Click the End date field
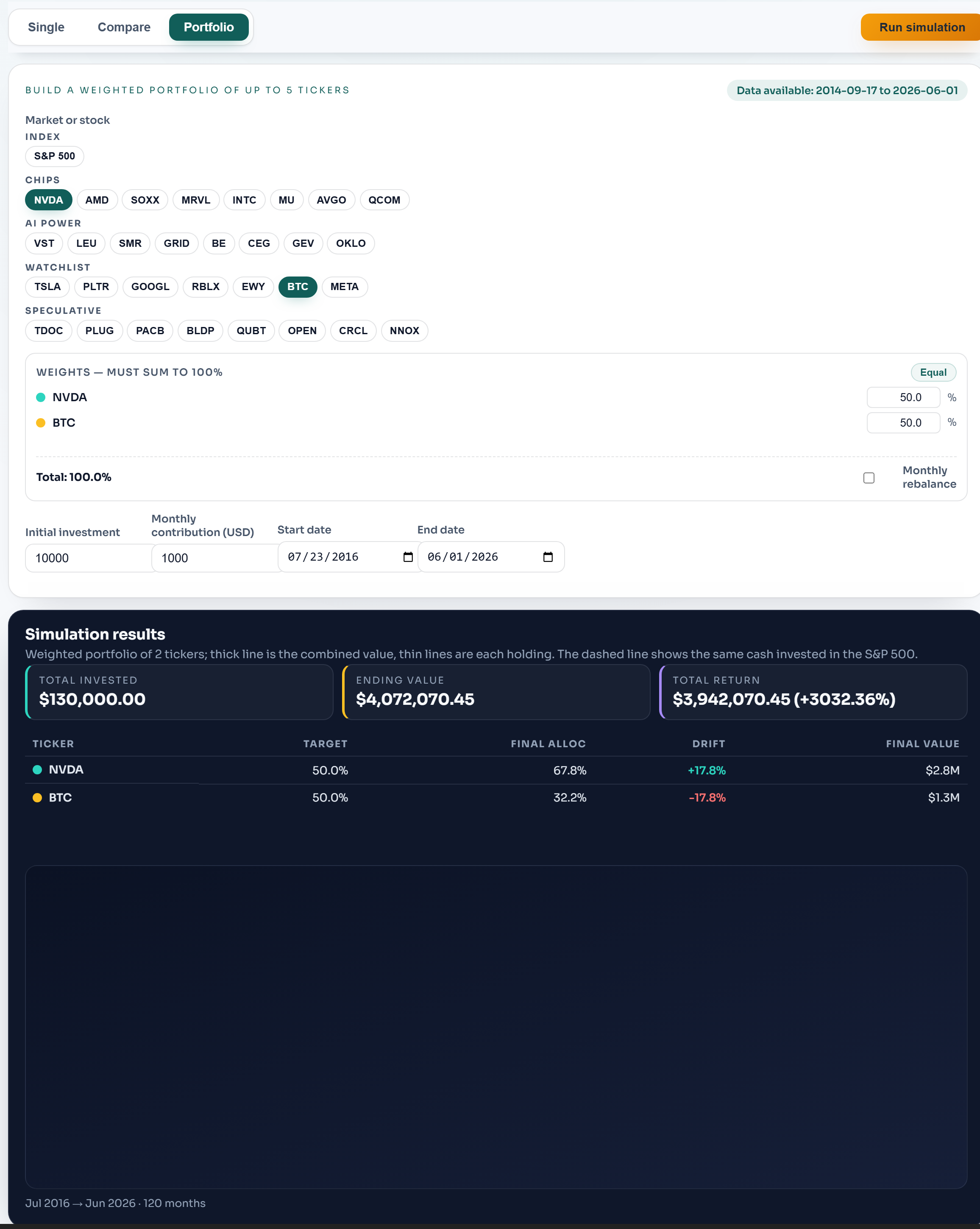980x1229 pixels. (491, 557)
